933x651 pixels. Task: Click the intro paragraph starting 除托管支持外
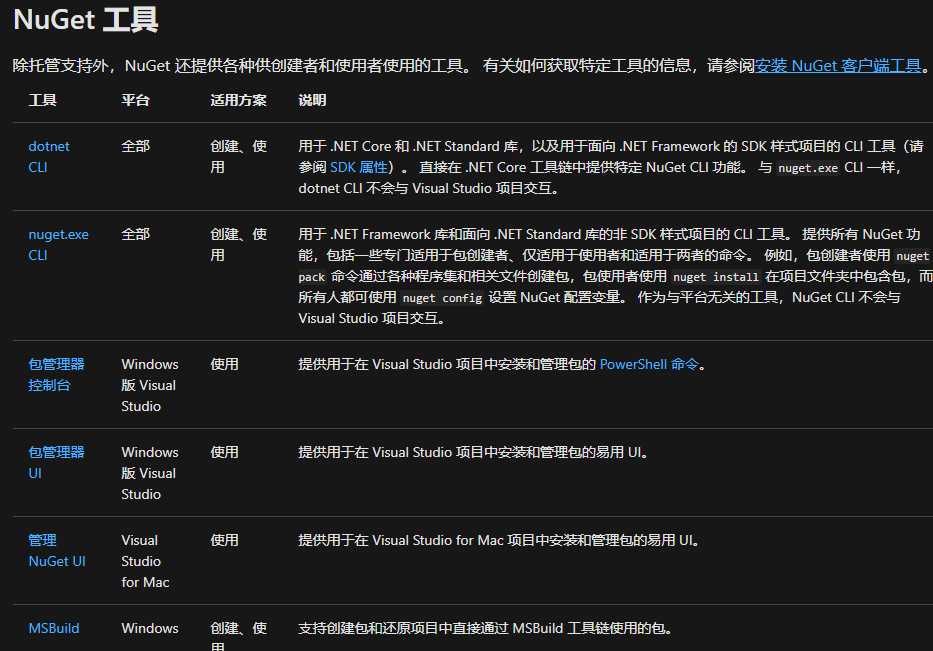click(470, 65)
